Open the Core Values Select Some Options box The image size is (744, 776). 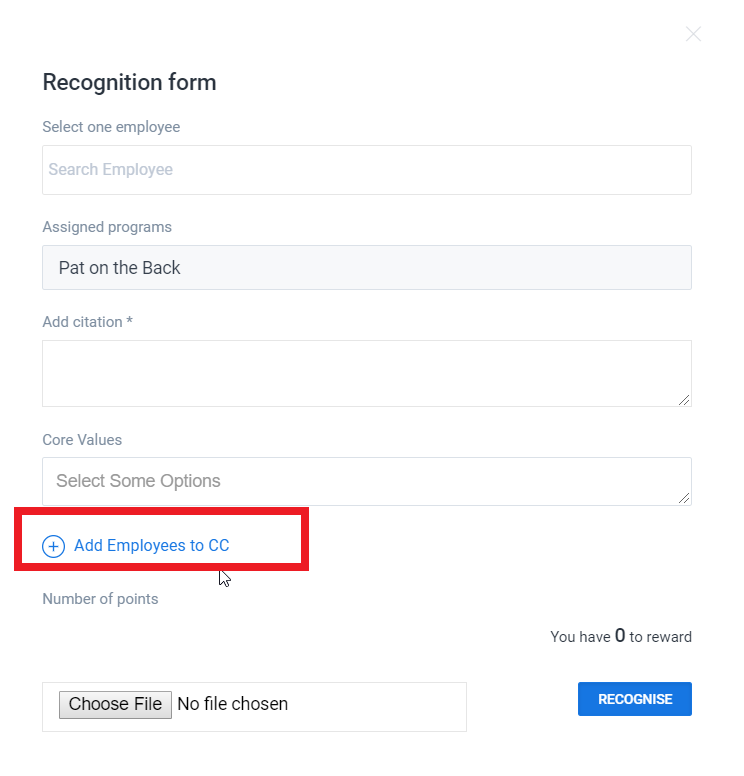click(x=366, y=481)
